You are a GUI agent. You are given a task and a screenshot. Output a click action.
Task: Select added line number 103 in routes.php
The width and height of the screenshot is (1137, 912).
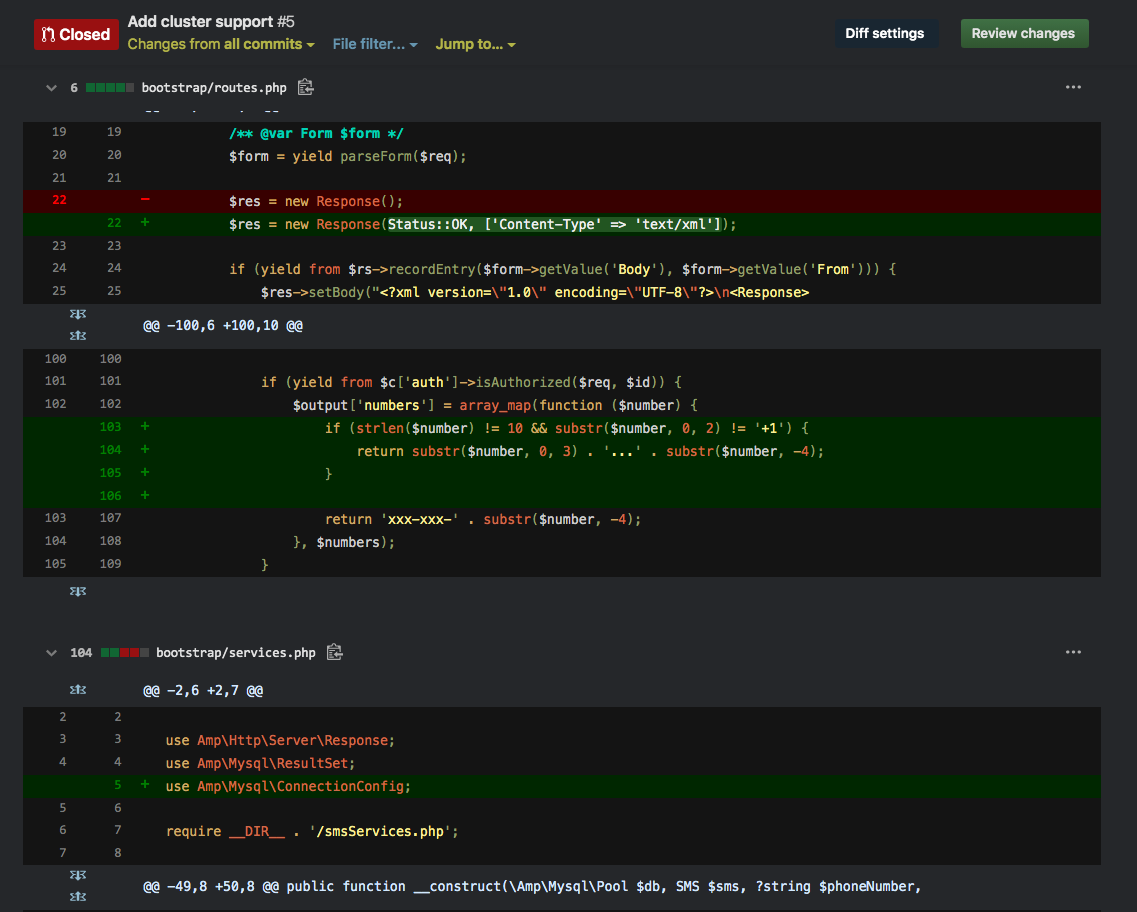(x=110, y=427)
